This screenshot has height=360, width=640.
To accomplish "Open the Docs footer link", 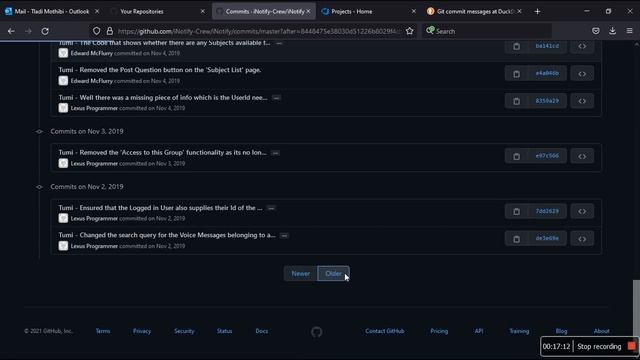I will click(262, 331).
